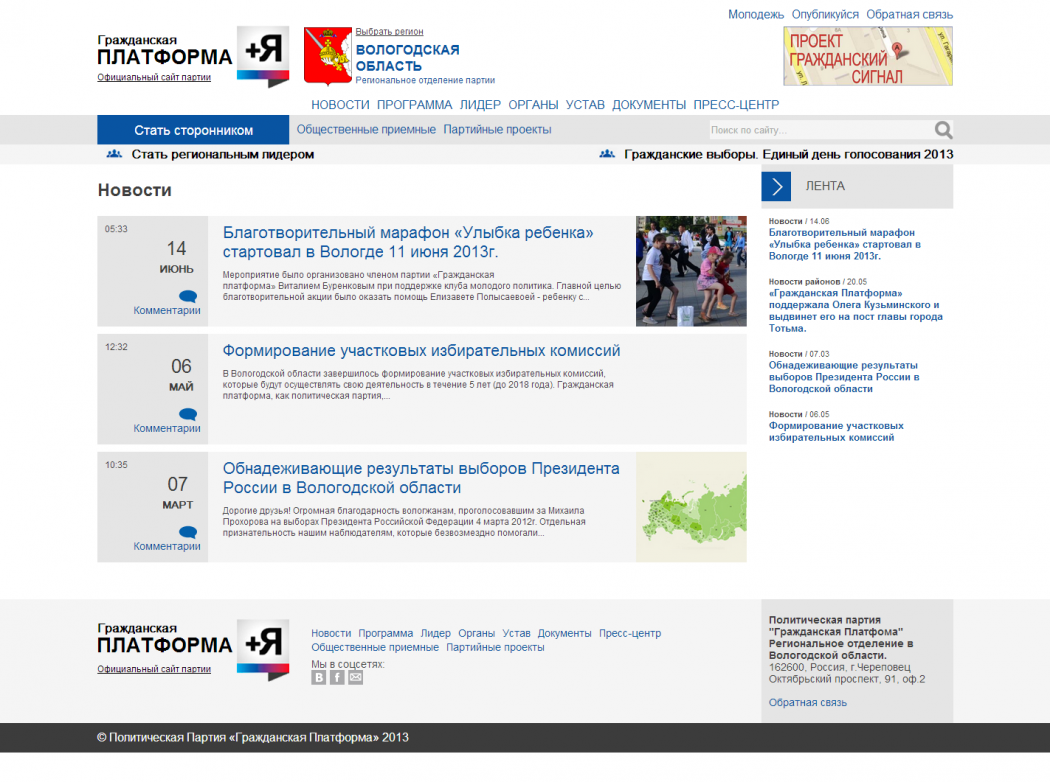Open Партийные проекты in the top bar
This screenshot has width=1050, height=782.
tap(498, 129)
